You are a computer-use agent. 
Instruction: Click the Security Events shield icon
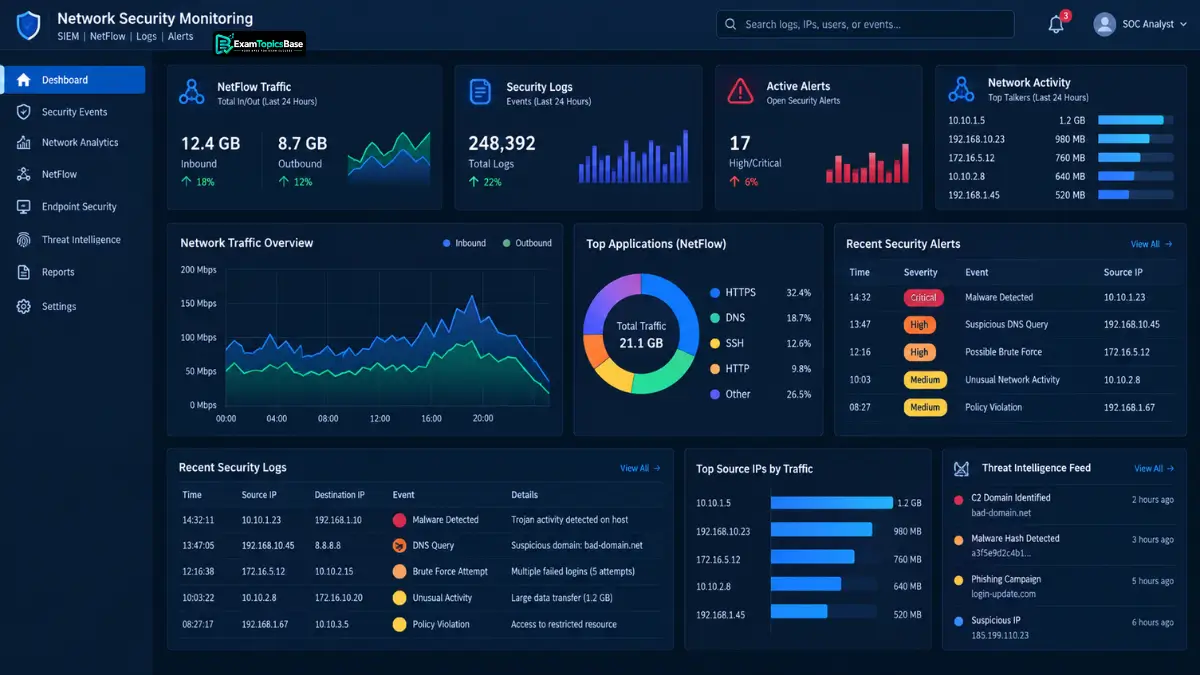point(24,112)
